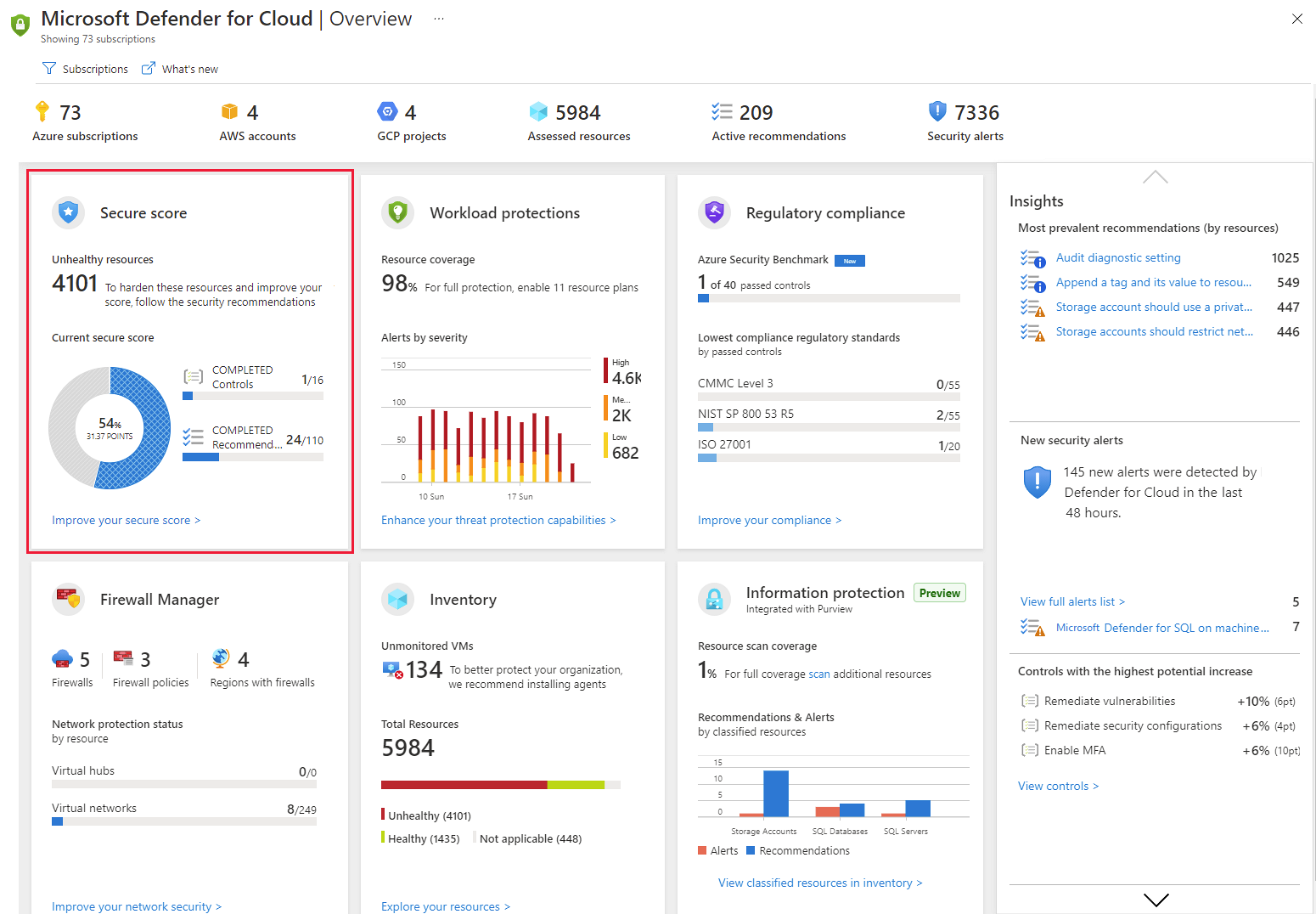1316x914 pixels.
Task: Click the GCP projects icon
Action: [x=387, y=111]
